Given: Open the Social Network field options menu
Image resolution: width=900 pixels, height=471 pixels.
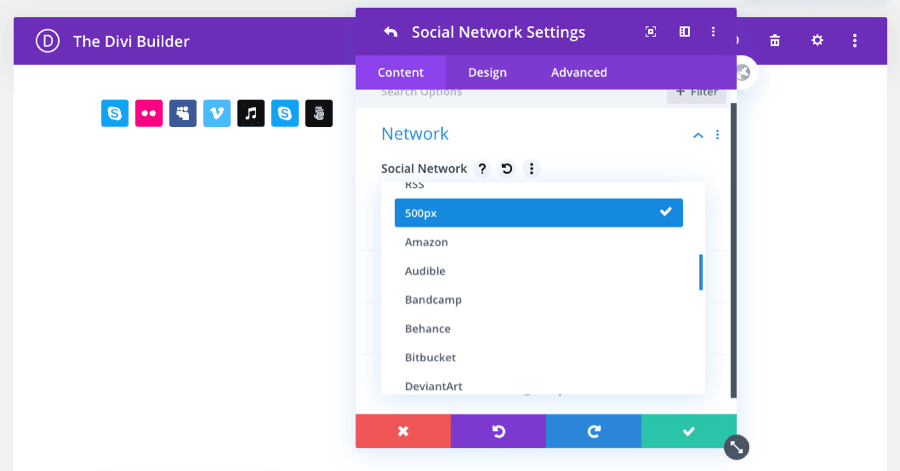Looking at the screenshot, I should click(532, 169).
